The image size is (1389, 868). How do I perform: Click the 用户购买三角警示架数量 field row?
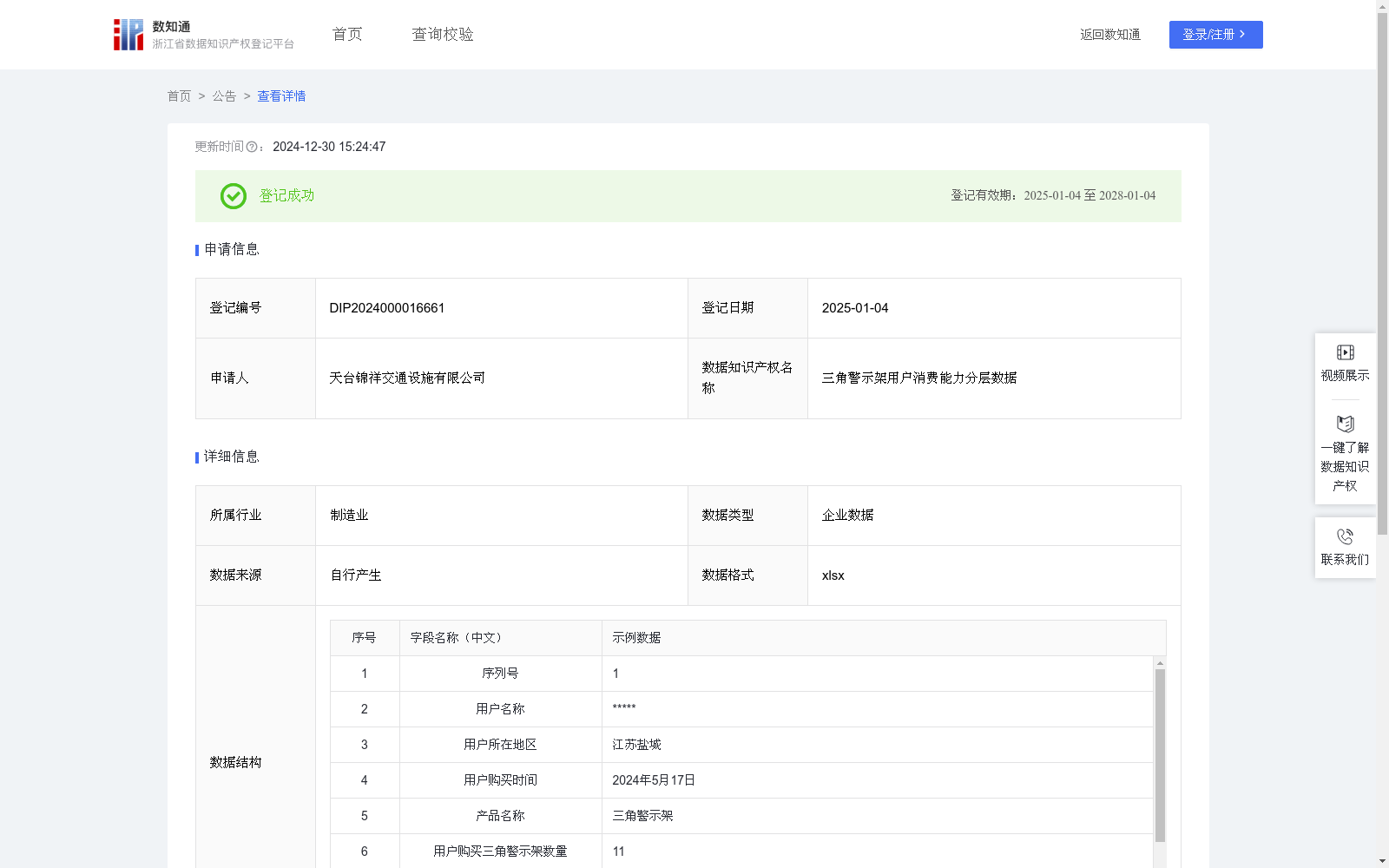pyautogui.click(x=741, y=852)
